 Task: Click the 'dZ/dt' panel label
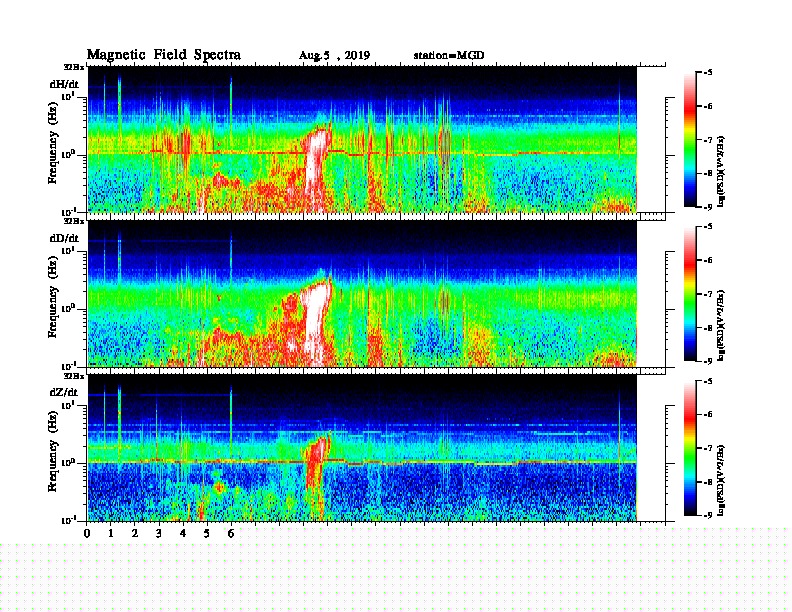tap(64, 392)
